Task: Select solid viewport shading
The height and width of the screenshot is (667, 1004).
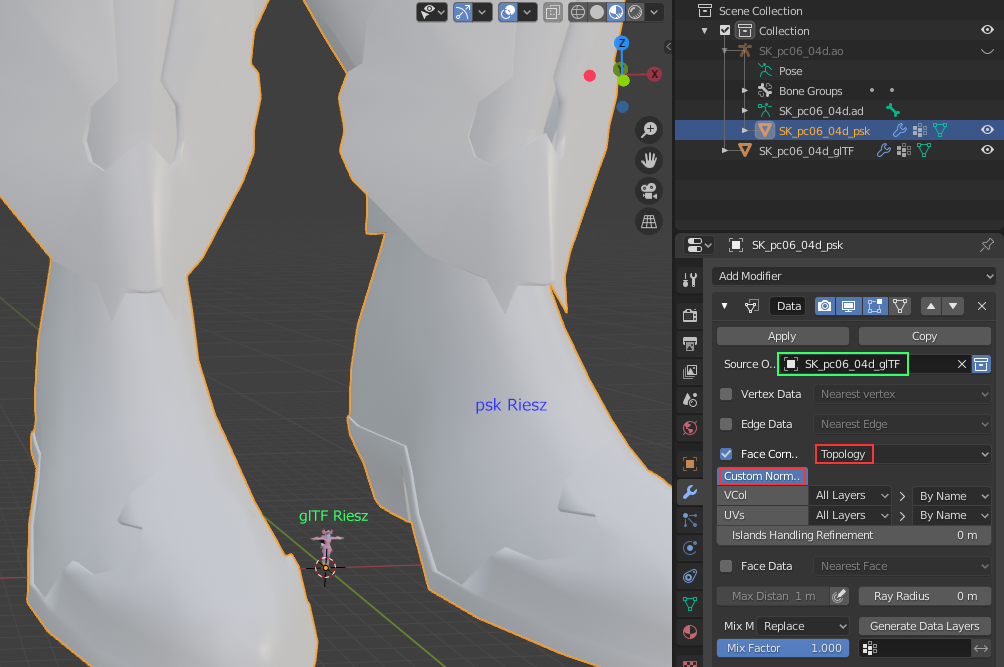Action: tap(597, 12)
